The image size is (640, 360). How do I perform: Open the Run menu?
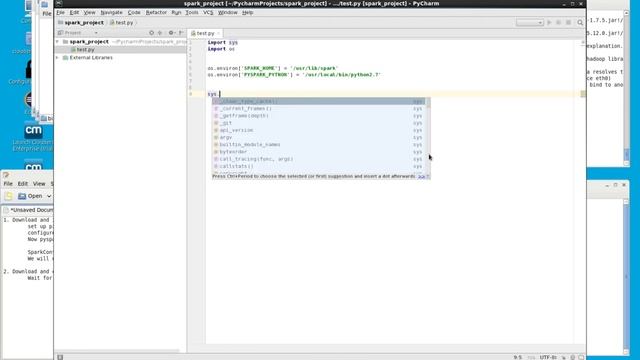point(176,13)
